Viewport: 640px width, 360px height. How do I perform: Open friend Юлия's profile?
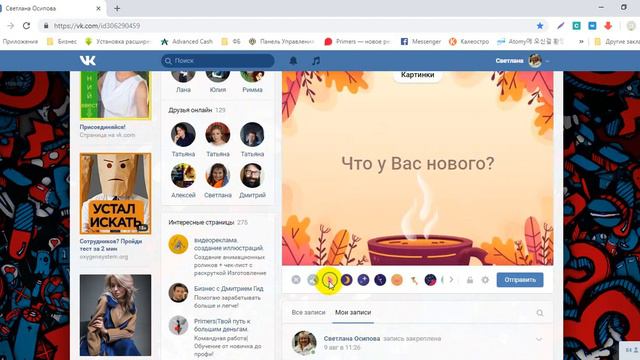tap(218, 89)
